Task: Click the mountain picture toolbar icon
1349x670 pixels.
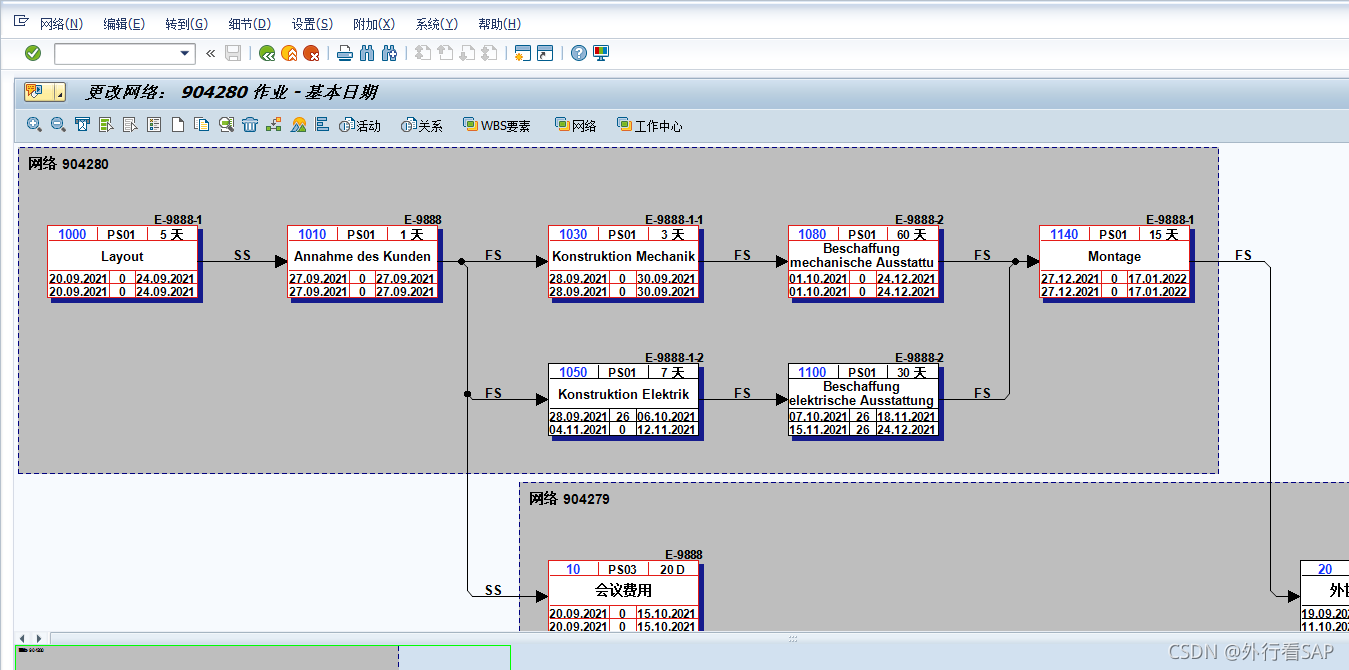Action: tap(298, 125)
